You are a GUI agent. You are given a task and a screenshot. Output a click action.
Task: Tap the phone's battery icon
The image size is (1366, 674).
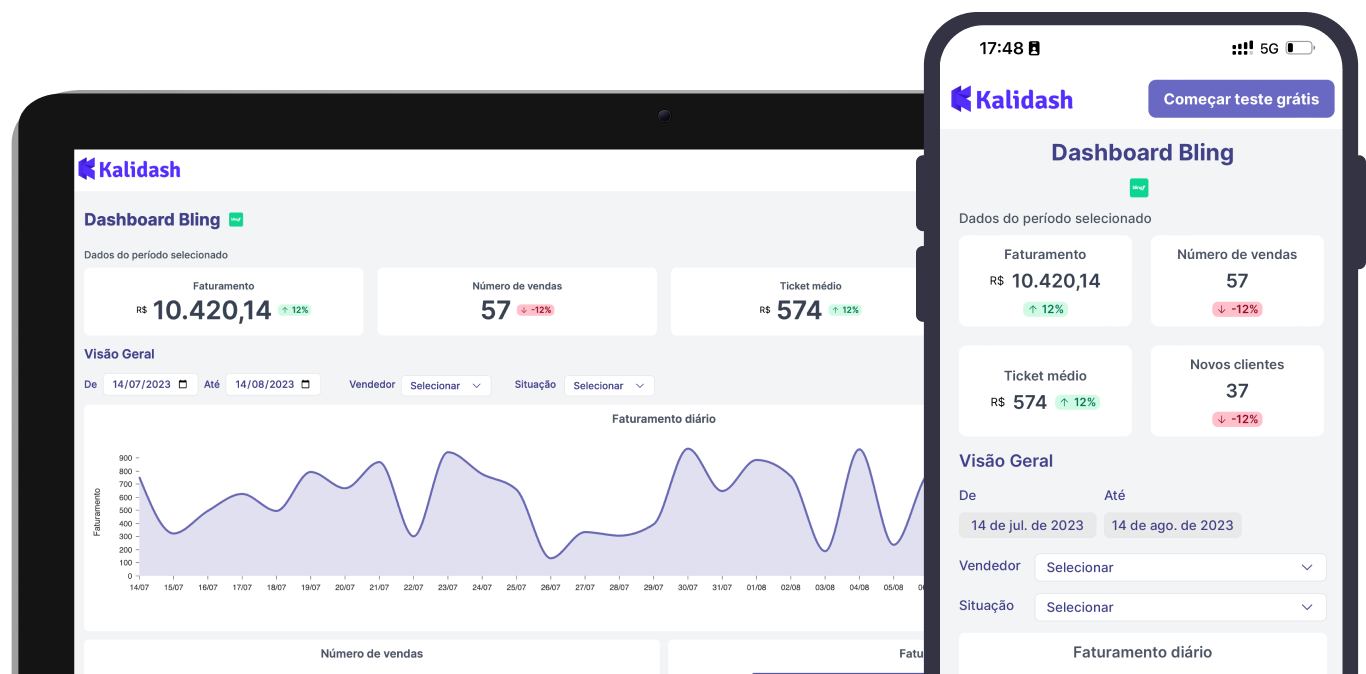coord(1299,48)
